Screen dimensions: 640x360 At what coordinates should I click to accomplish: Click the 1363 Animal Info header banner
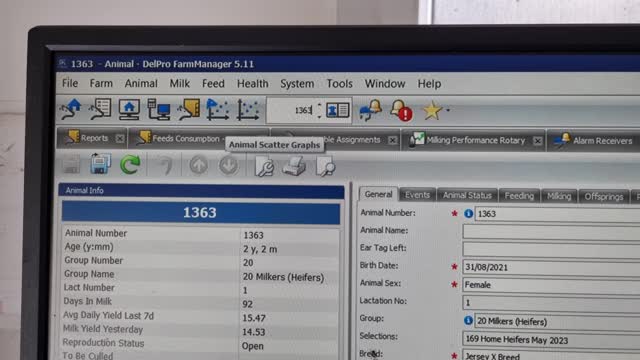(200, 213)
